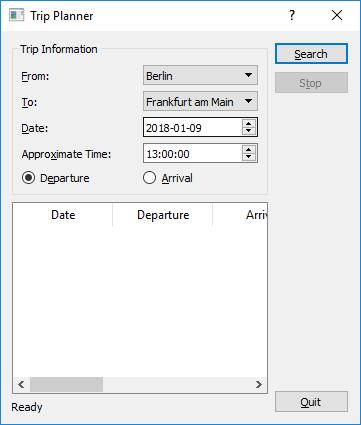
Task: Click inside the Date field showing 2018-01-09
Action: coord(193,127)
